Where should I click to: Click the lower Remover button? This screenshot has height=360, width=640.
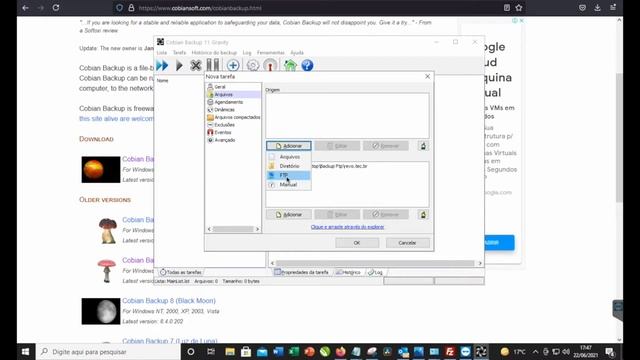[386, 215]
